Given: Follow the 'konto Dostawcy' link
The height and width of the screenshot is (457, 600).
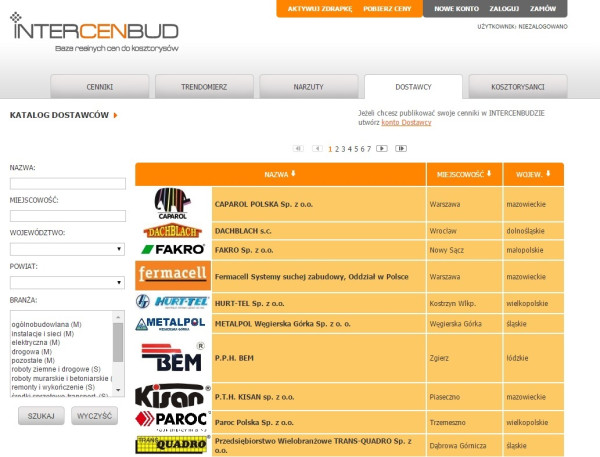Looking at the screenshot, I should [x=406, y=122].
